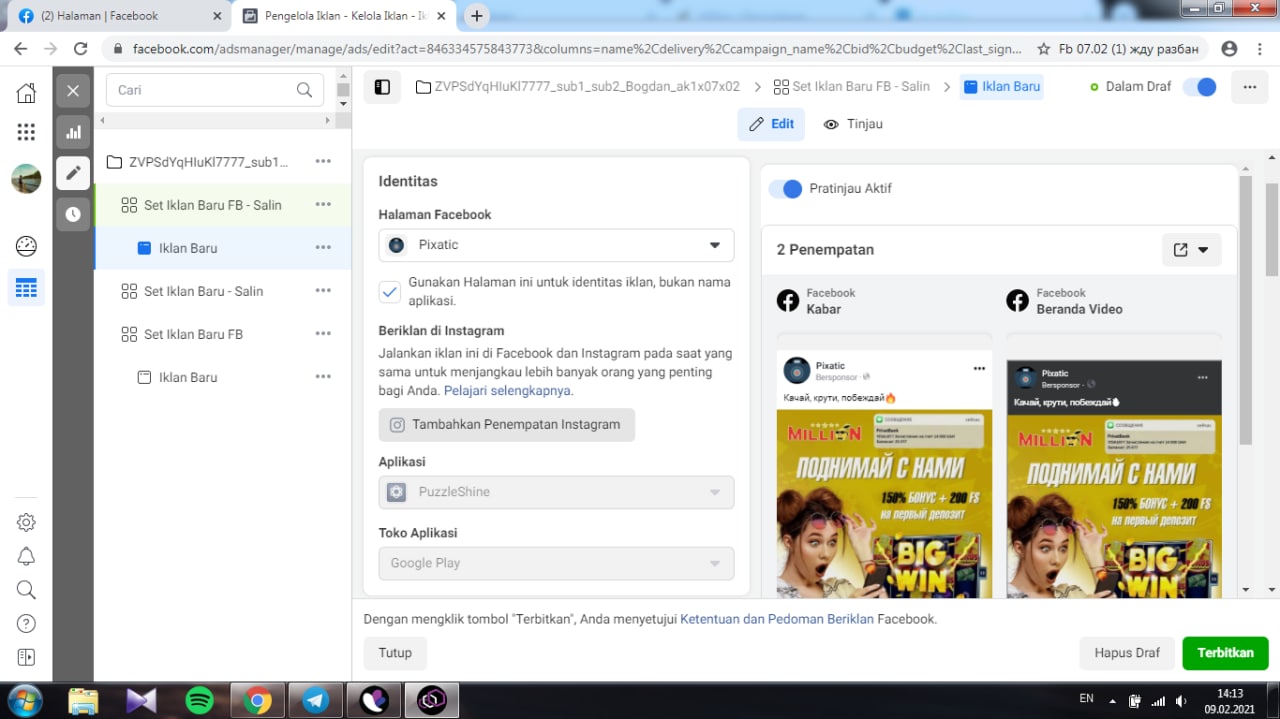Click the Tutup button
Screen dimensions: 1280x719
click(395, 653)
